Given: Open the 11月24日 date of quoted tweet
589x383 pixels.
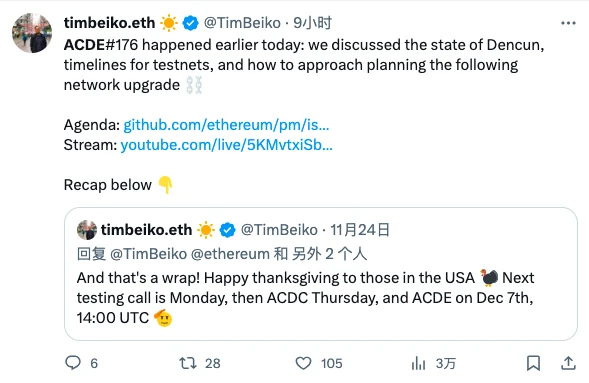Looking at the screenshot, I should [x=360, y=230].
